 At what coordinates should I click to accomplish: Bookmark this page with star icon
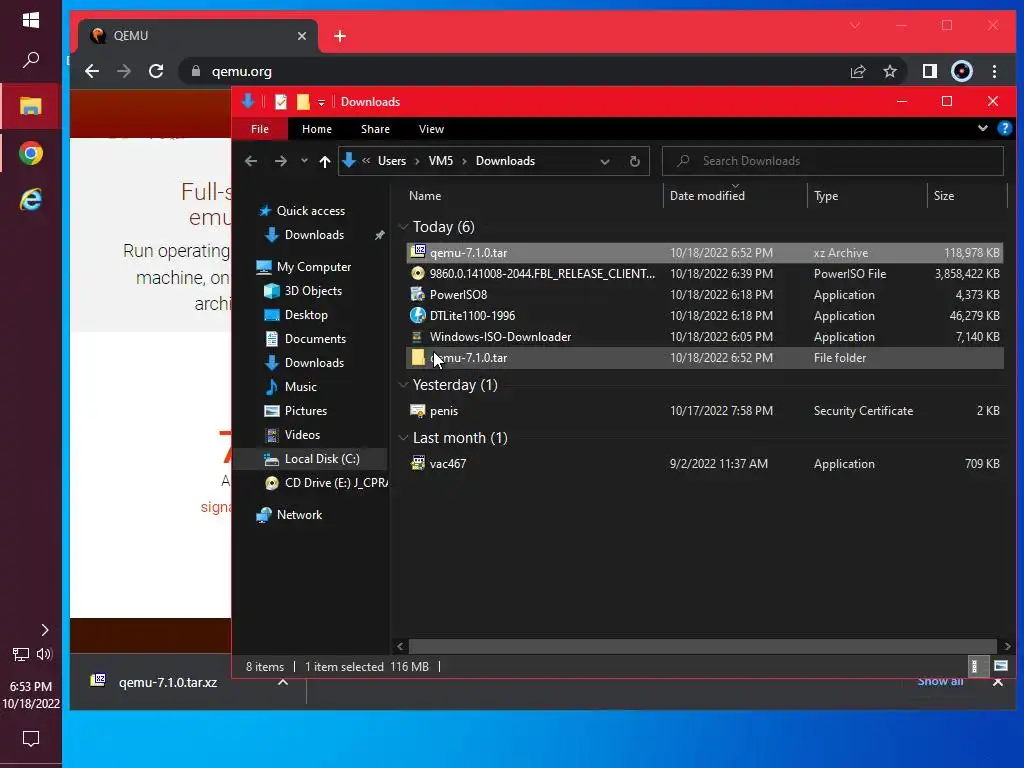[890, 71]
